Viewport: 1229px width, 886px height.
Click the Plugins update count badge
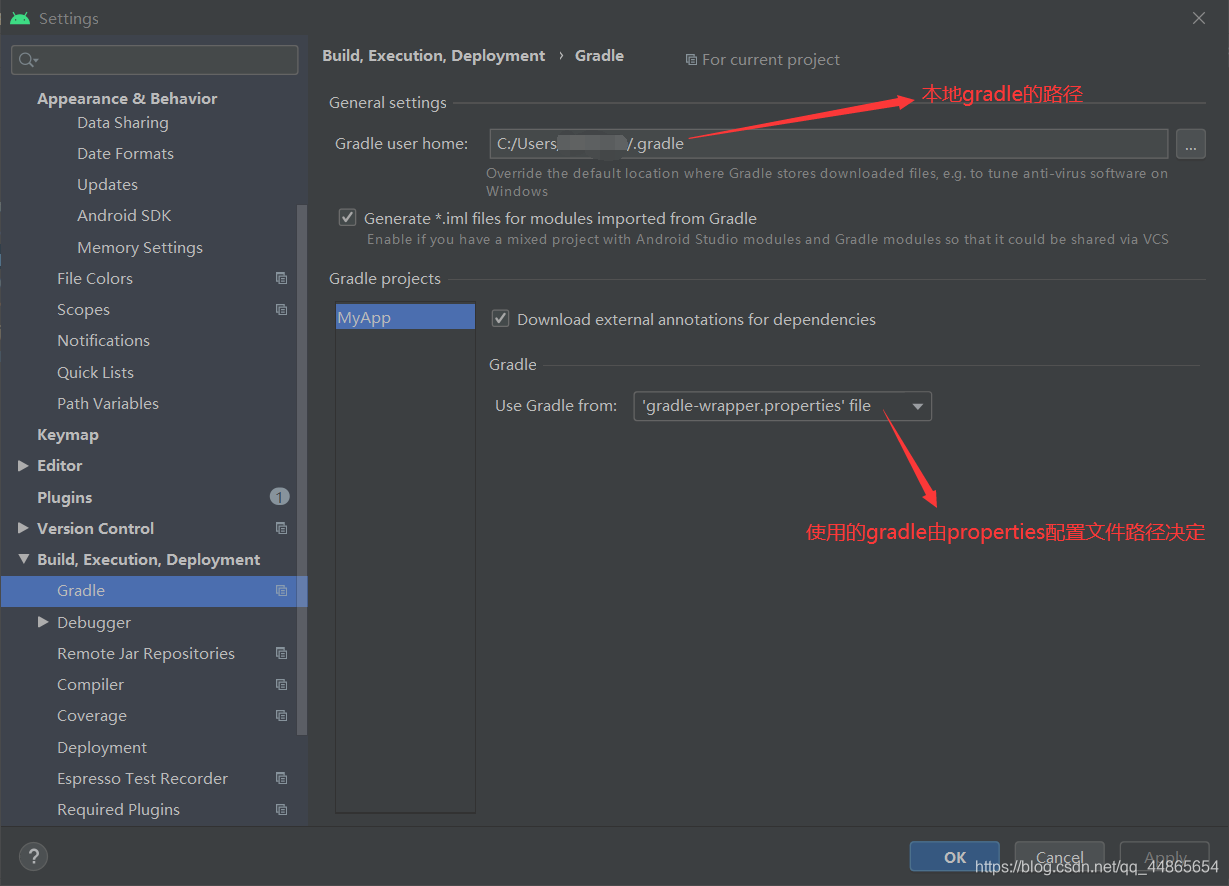coord(279,497)
